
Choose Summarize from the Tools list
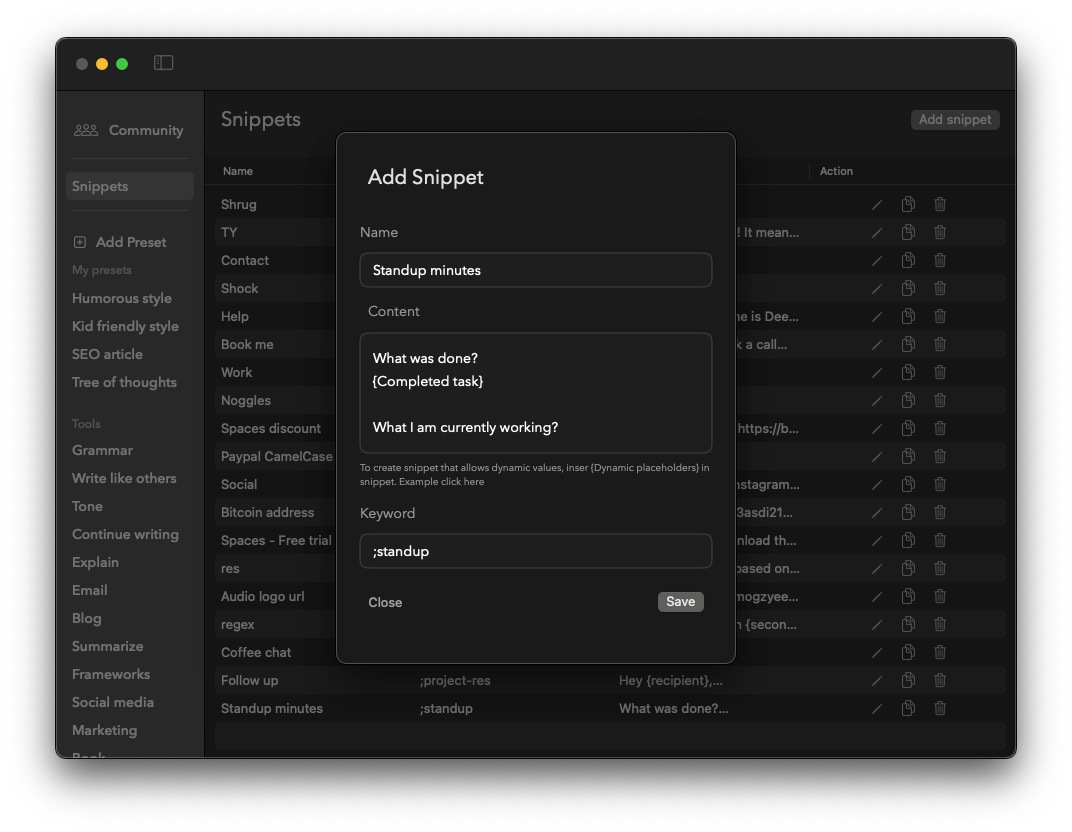point(107,646)
